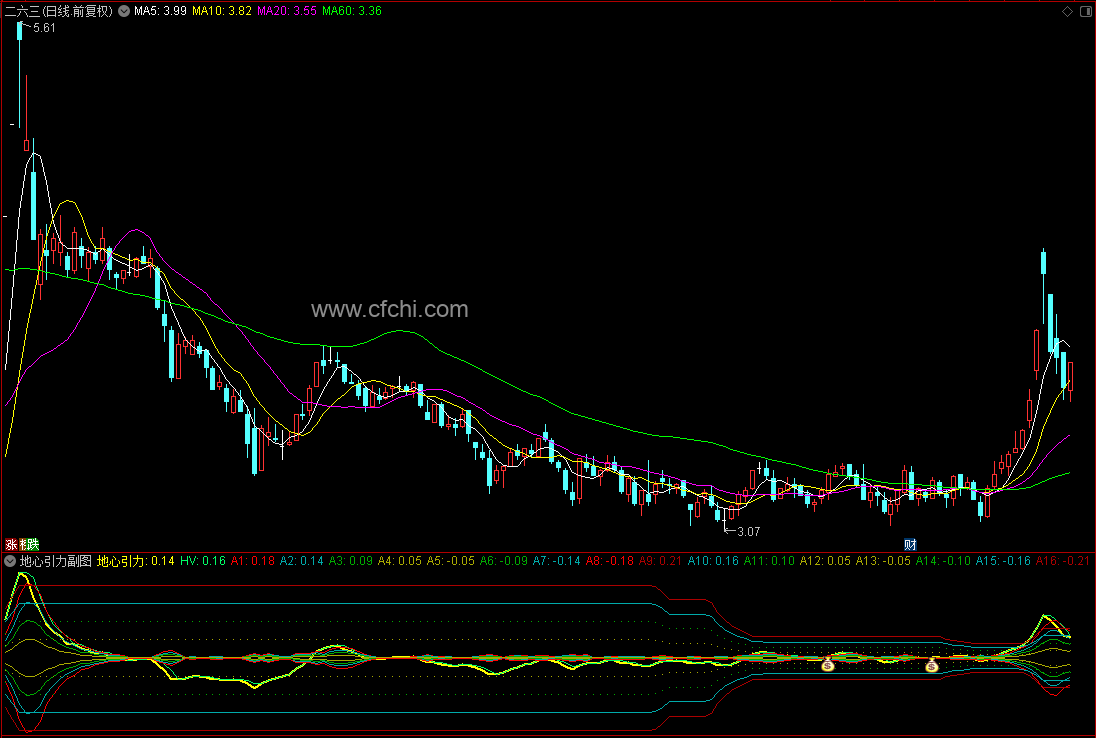Screen dimensions: 1096x738
Task: Click the first money bag signal icon
Action: coord(828,665)
